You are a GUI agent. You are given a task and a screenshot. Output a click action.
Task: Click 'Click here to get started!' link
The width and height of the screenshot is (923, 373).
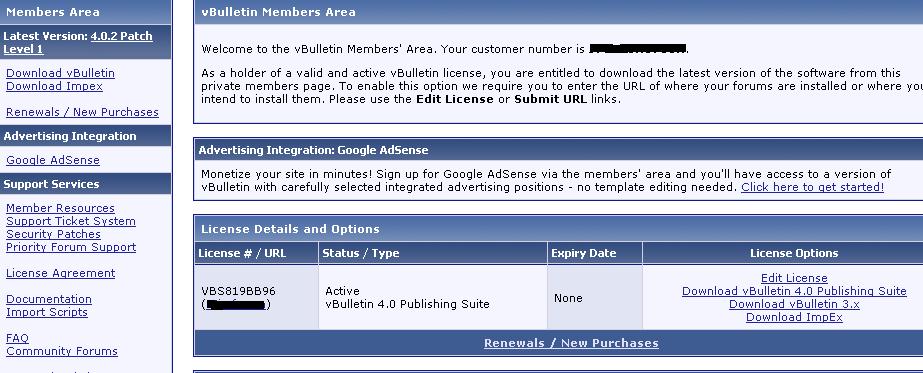812,187
